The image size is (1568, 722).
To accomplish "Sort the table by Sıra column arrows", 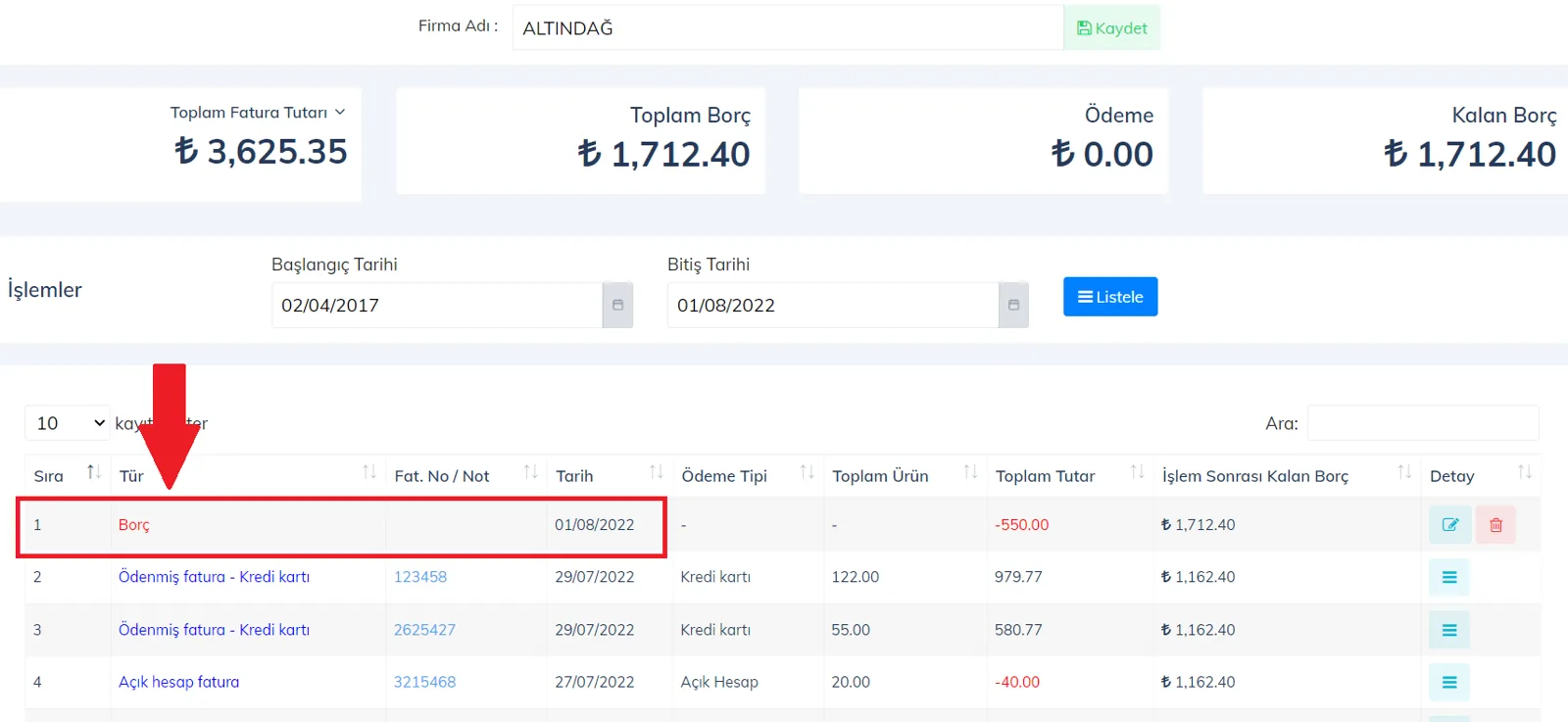I will 94,472.
